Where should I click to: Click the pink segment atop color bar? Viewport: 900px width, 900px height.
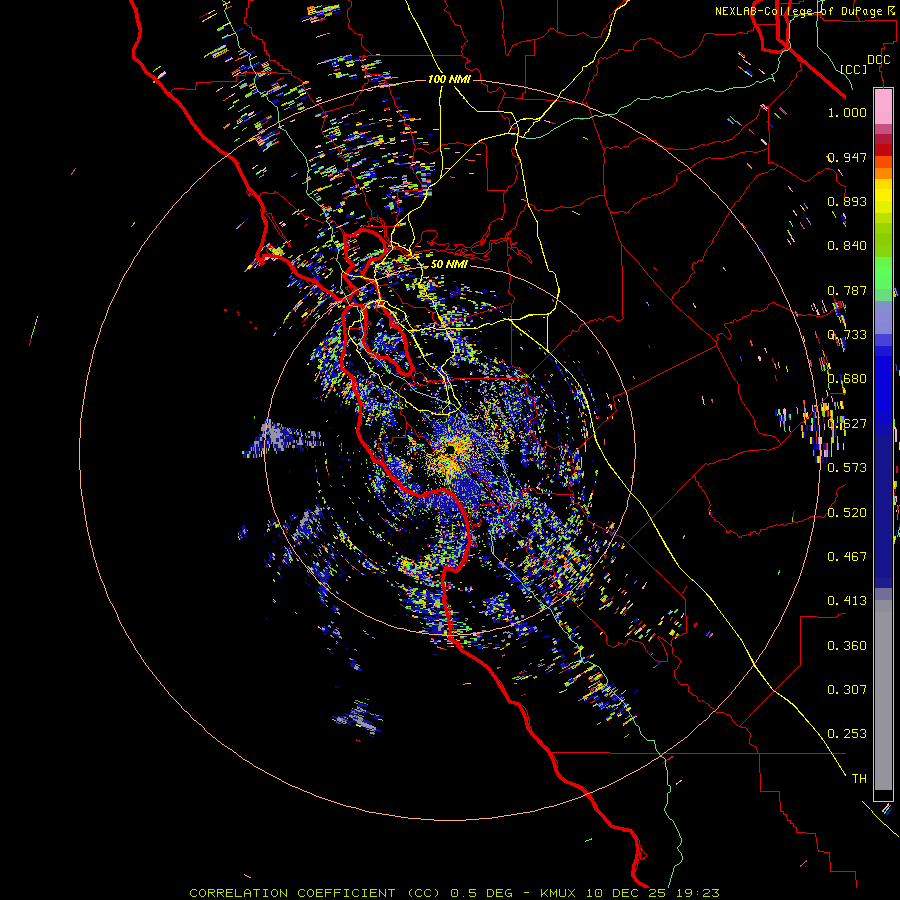pyautogui.click(x=883, y=106)
